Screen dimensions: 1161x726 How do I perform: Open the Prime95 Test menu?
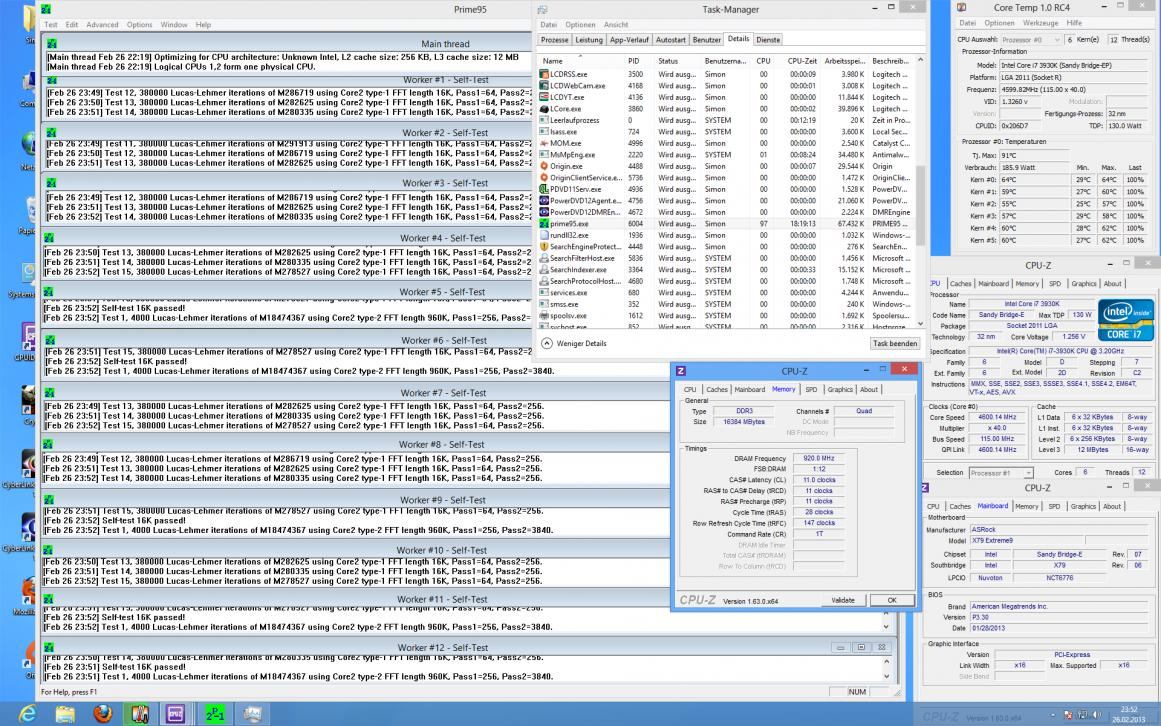click(50, 24)
